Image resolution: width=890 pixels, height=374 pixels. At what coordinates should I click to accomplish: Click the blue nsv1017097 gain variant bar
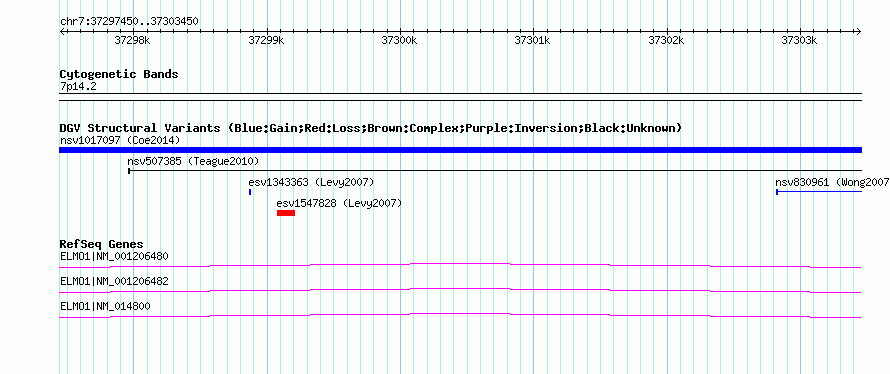[x=460, y=150]
